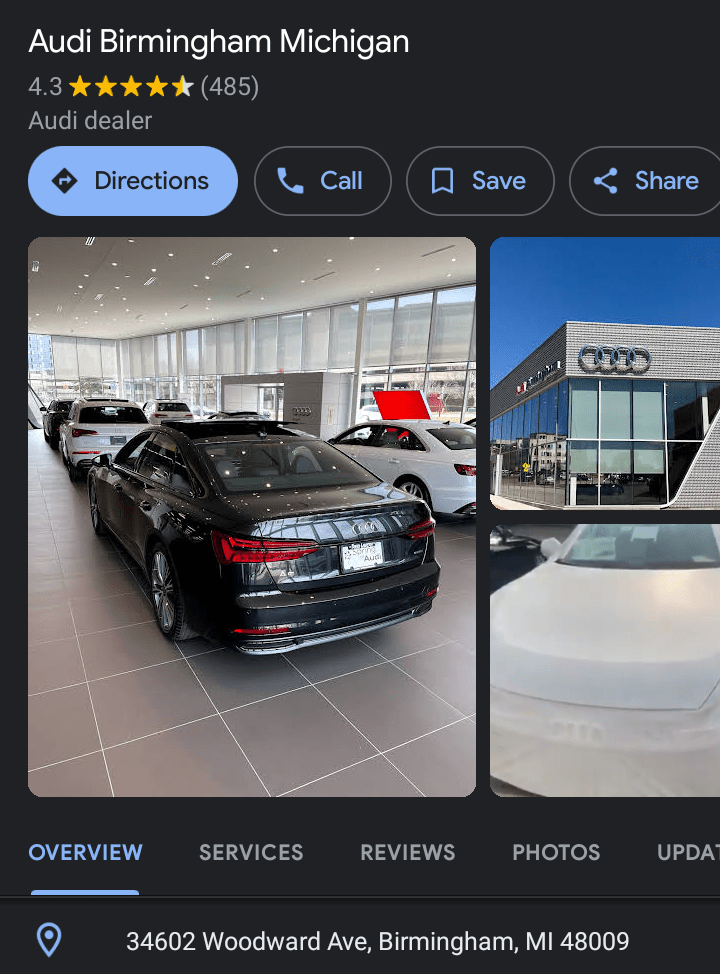Select the partially visible Updates tab
720x974 pixels.
(x=688, y=852)
